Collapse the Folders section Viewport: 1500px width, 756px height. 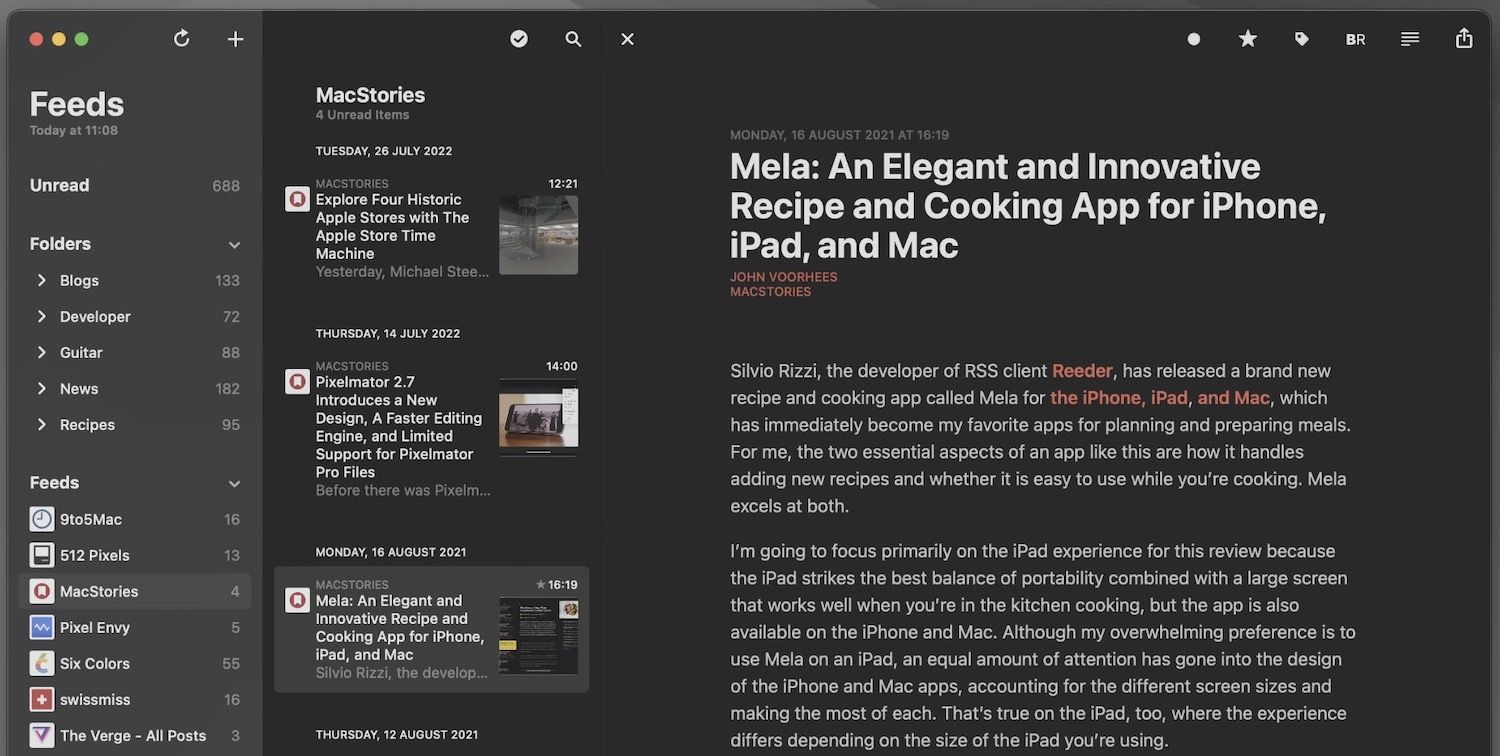233,244
